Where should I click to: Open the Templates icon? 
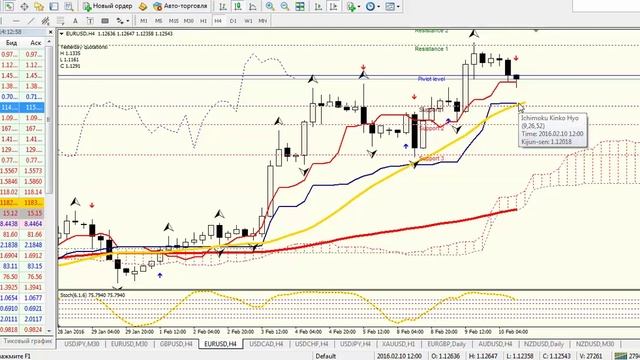coord(390,7)
